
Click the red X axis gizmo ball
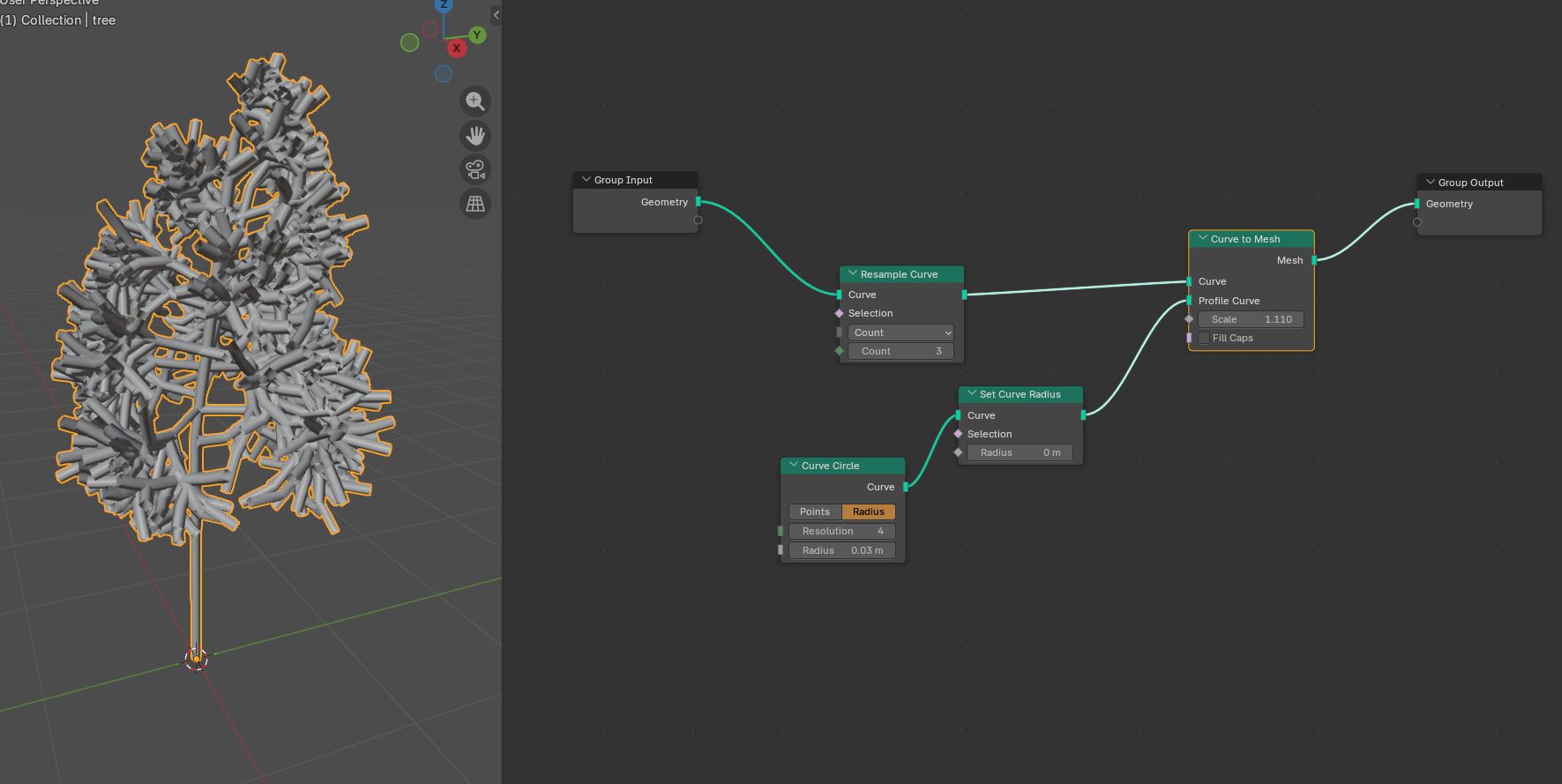(x=456, y=48)
